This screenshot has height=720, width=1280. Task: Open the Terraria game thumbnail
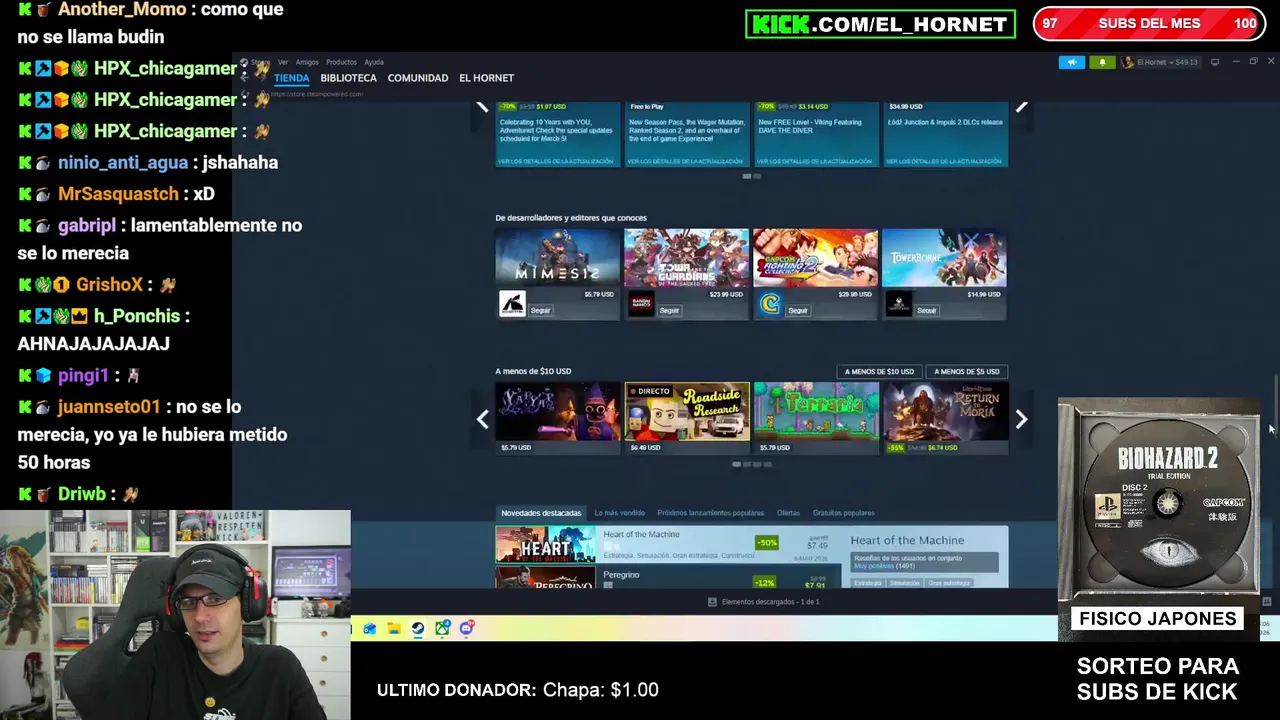click(x=815, y=411)
